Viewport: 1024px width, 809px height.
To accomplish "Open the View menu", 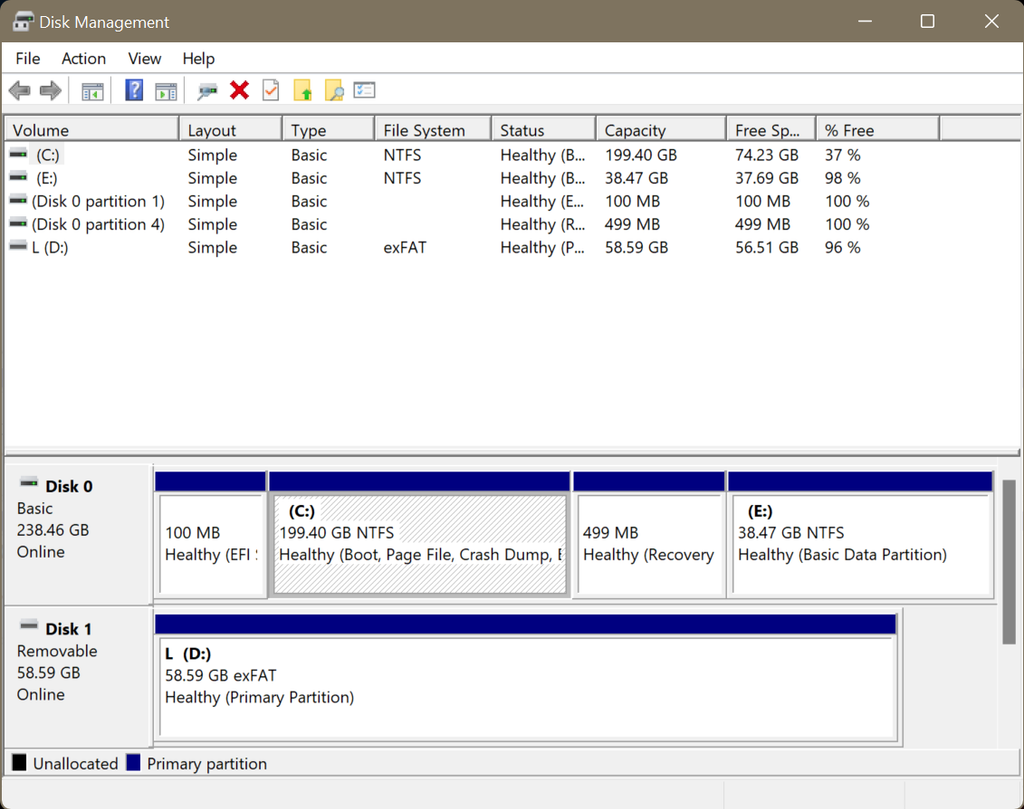I will click(144, 59).
